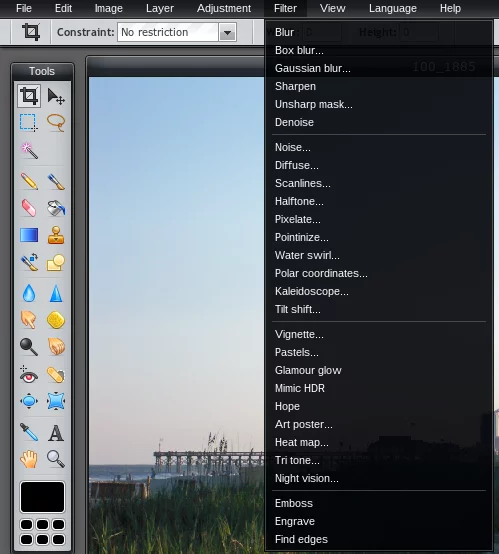Apply the Sharpen filter

379,86
